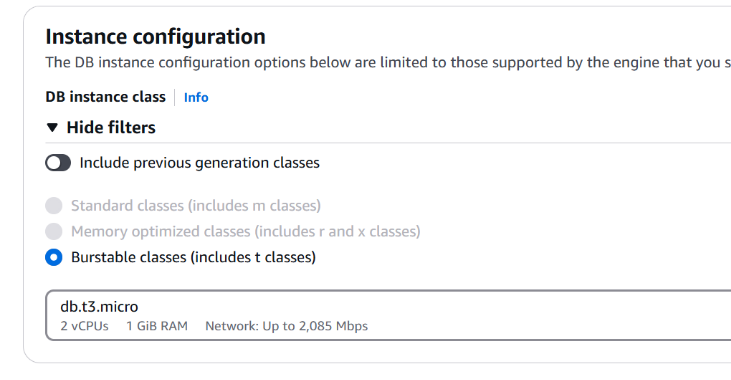
Task: Select the Memory optimized classes radio button
Action: 54,231
